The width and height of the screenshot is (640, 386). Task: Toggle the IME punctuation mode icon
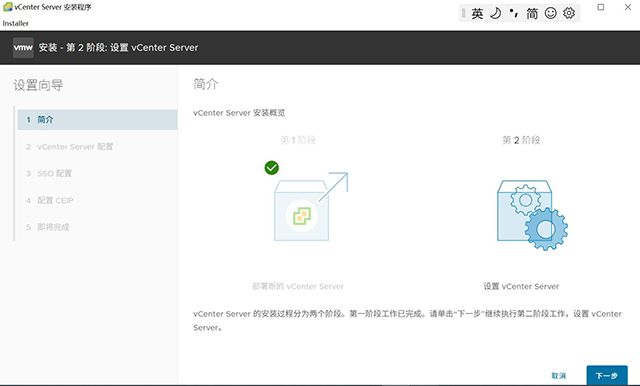coord(513,13)
